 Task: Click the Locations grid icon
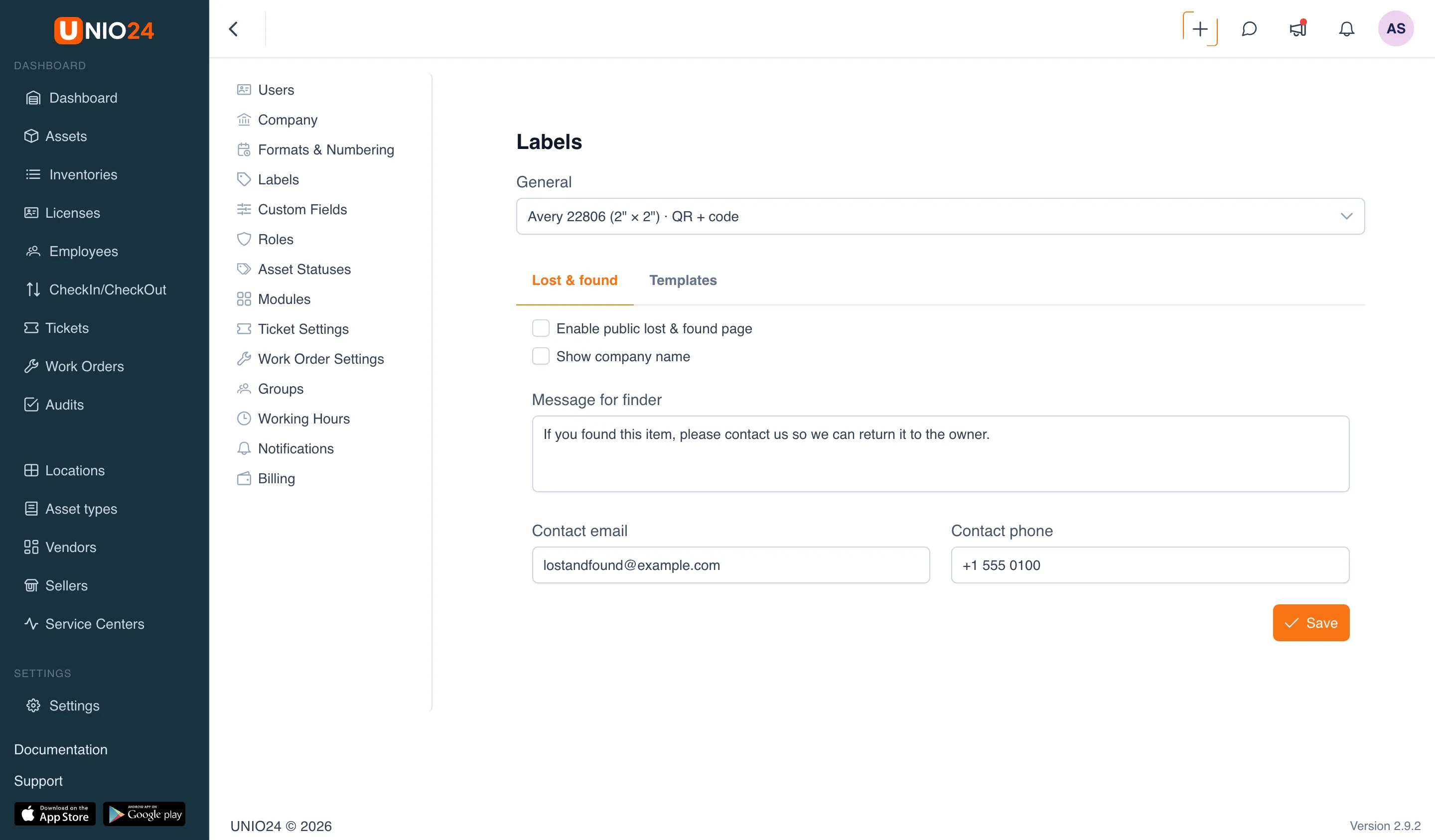(31, 470)
